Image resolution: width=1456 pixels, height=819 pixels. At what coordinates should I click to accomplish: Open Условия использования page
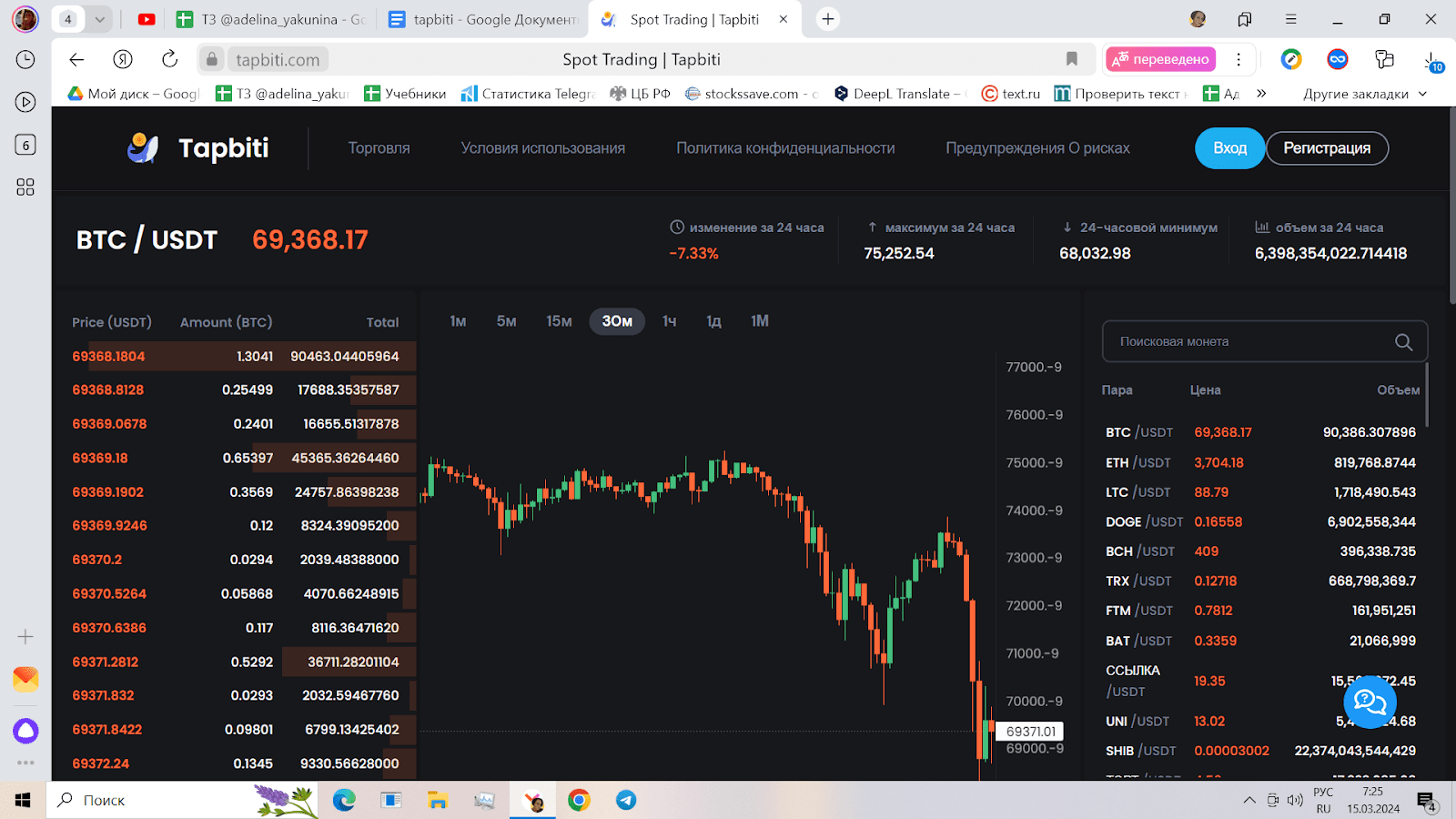[542, 148]
